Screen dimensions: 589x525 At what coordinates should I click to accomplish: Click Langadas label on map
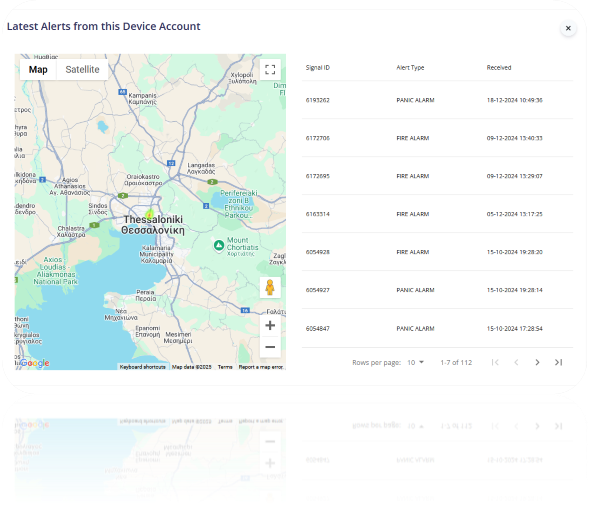[201, 168]
